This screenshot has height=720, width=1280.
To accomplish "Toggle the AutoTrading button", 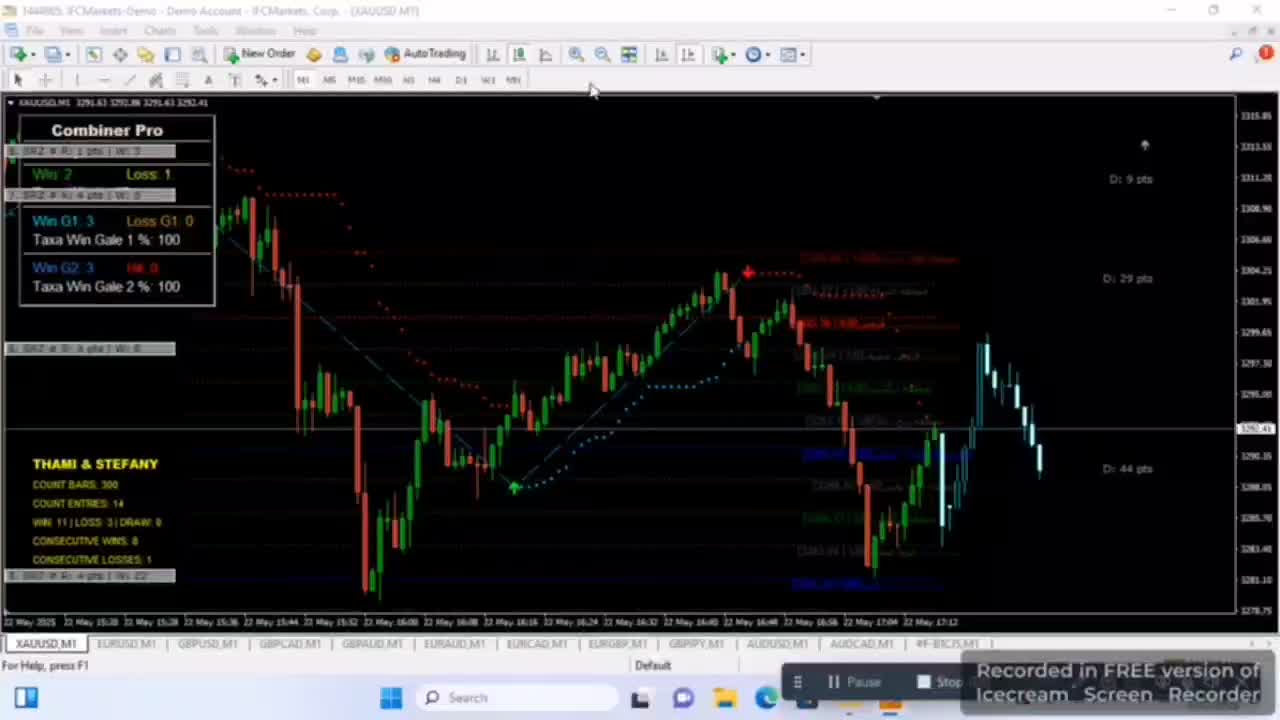I will click(425, 54).
